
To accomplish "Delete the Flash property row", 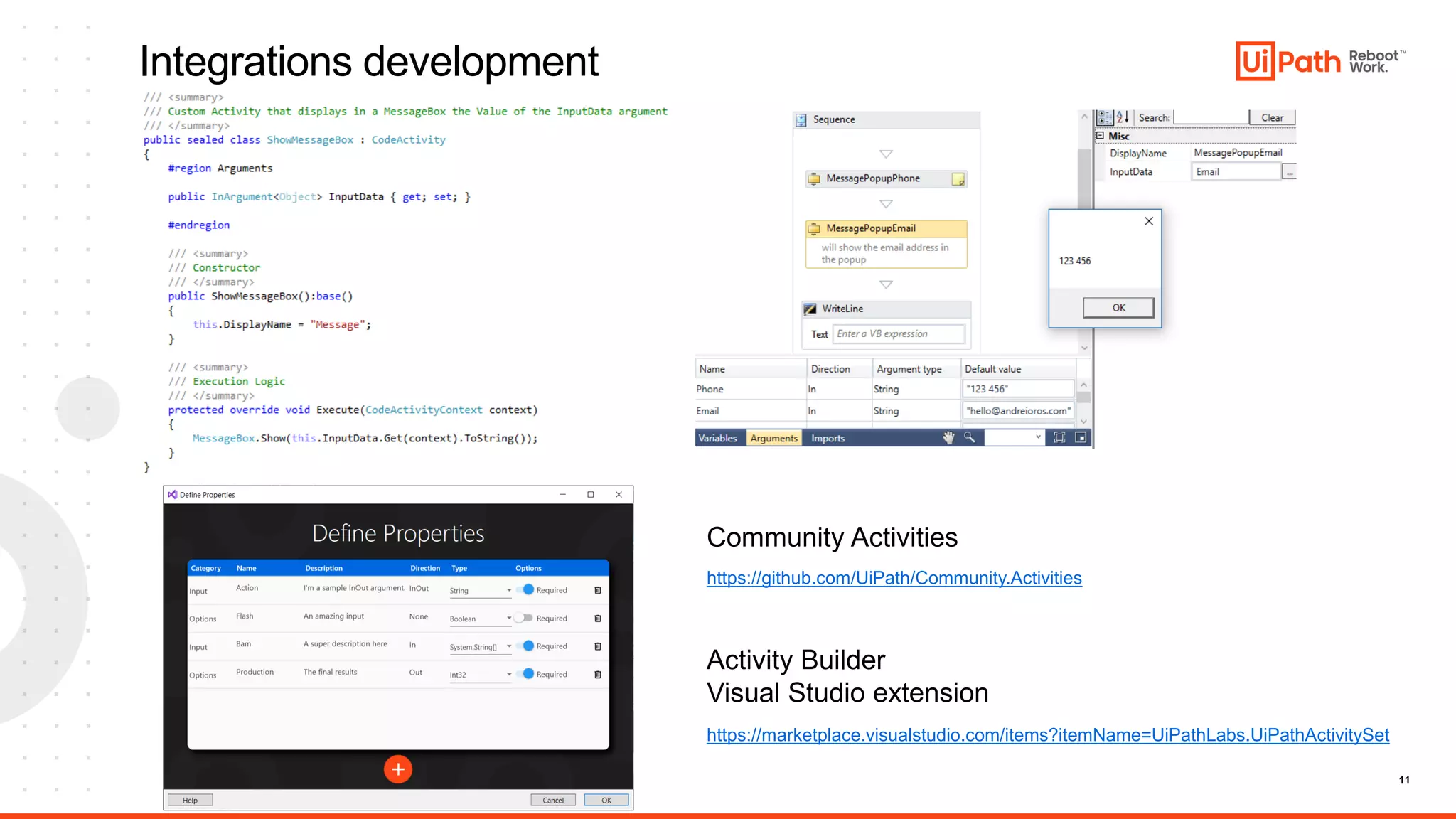I will point(597,619).
